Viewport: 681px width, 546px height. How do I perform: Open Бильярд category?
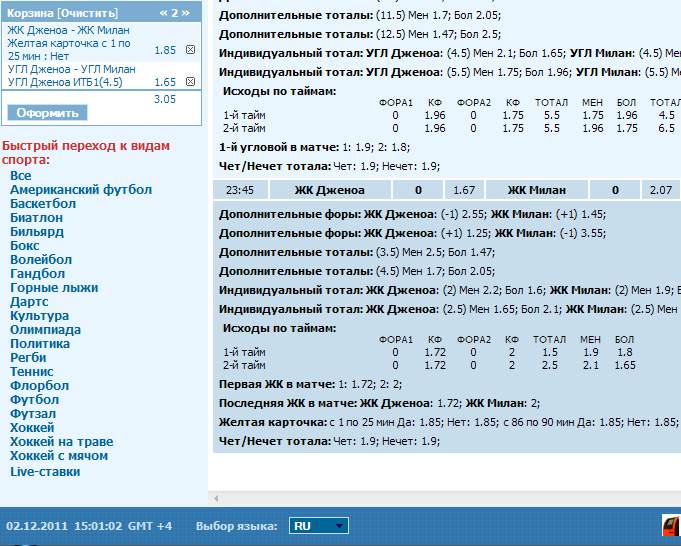pos(37,232)
